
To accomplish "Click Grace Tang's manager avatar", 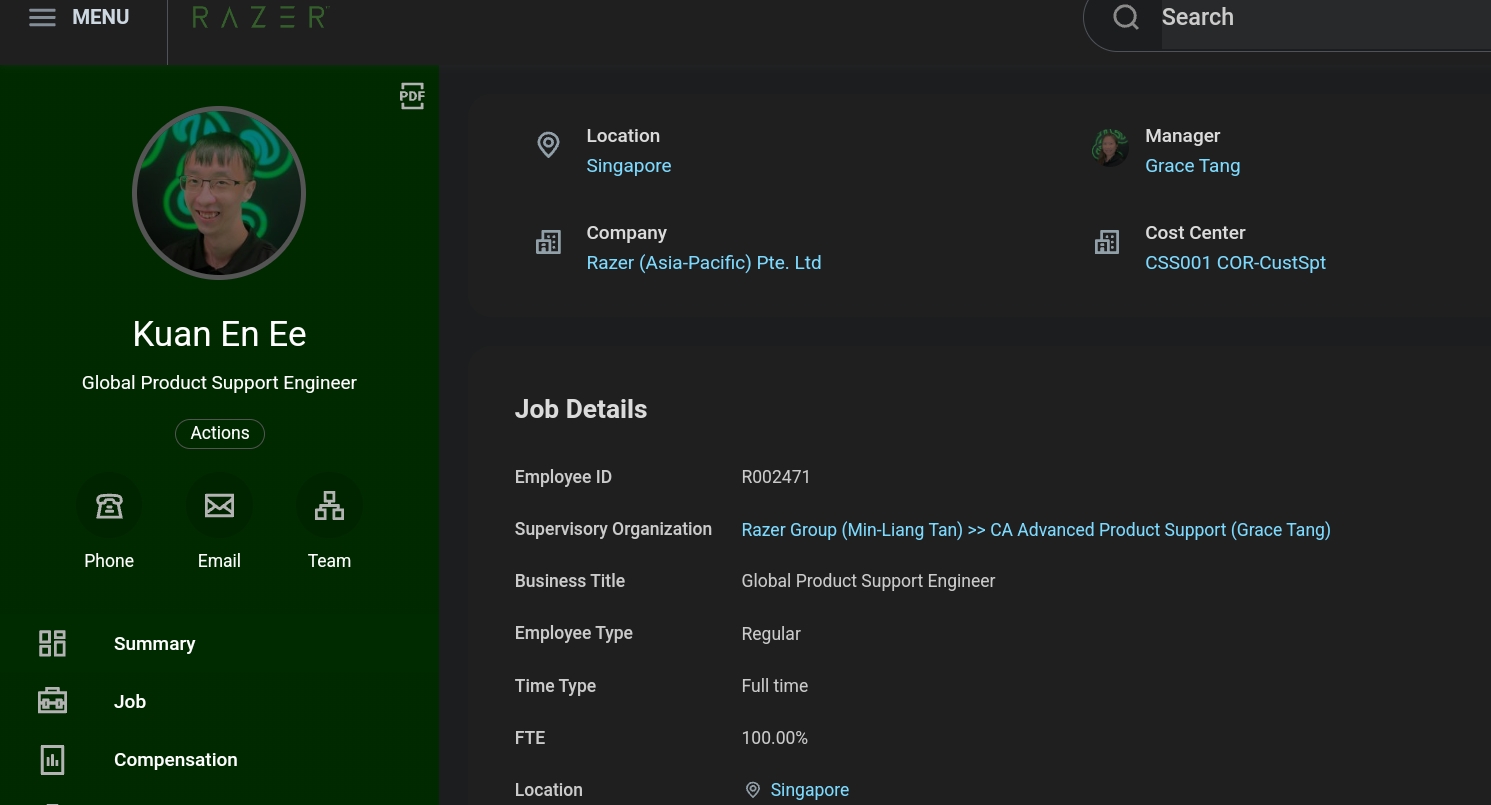I will [x=1110, y=148].
